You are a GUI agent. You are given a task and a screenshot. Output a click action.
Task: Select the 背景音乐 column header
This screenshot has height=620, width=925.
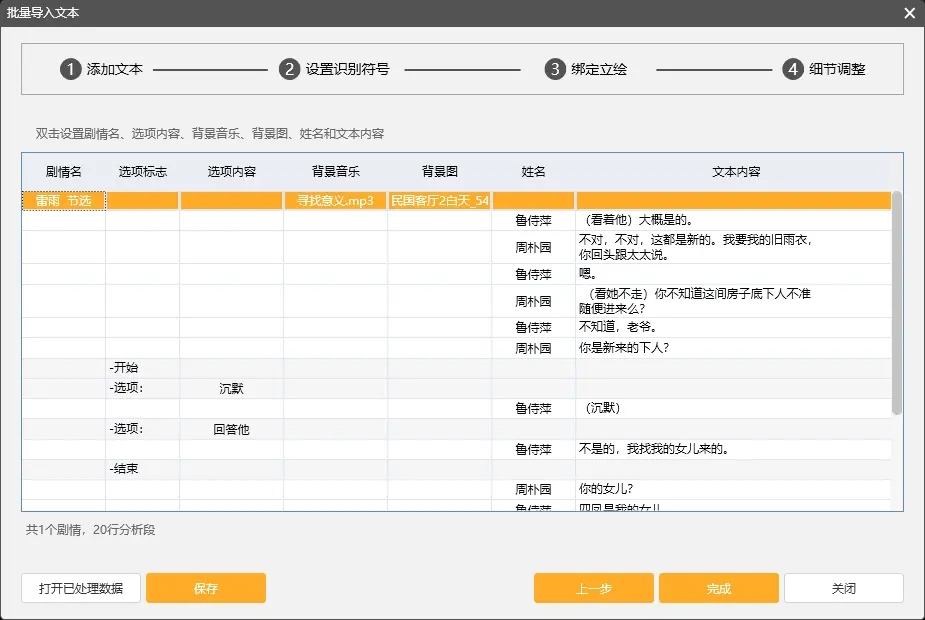click(x=335, y=172)
